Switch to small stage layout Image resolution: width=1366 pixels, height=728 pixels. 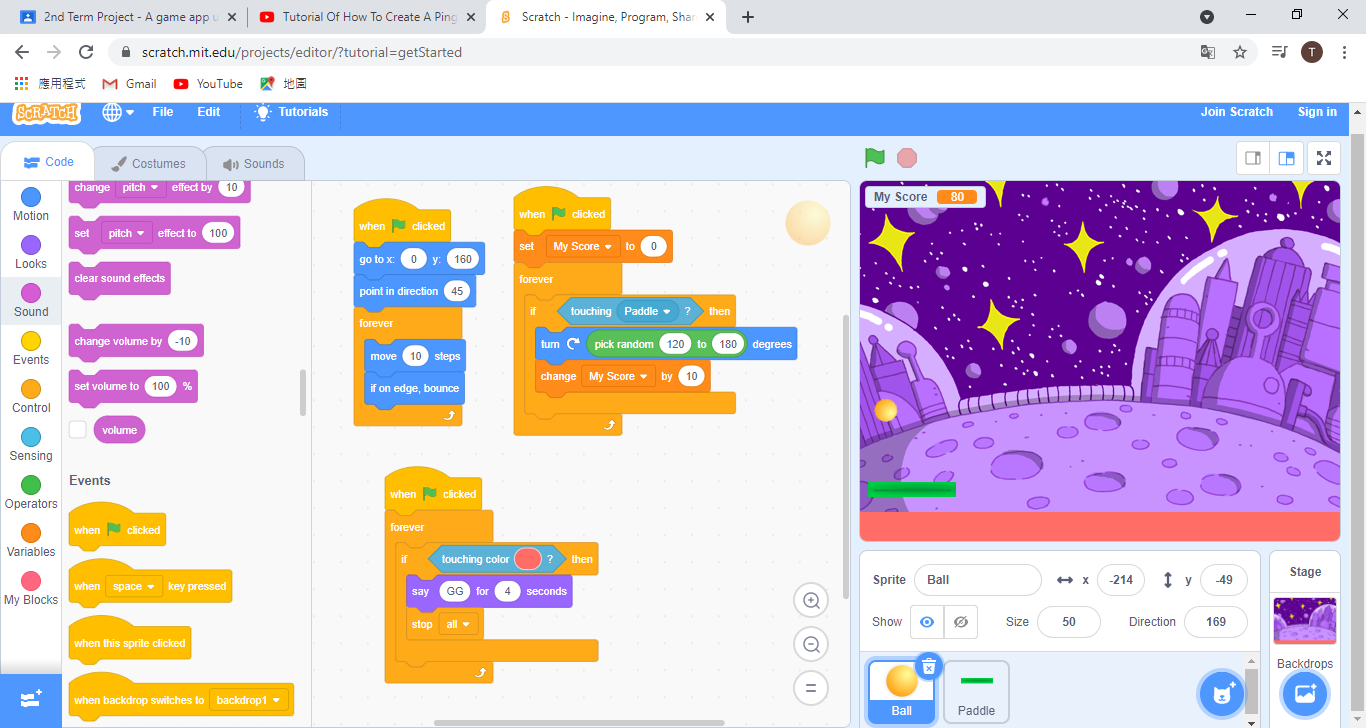point(1252,158)
